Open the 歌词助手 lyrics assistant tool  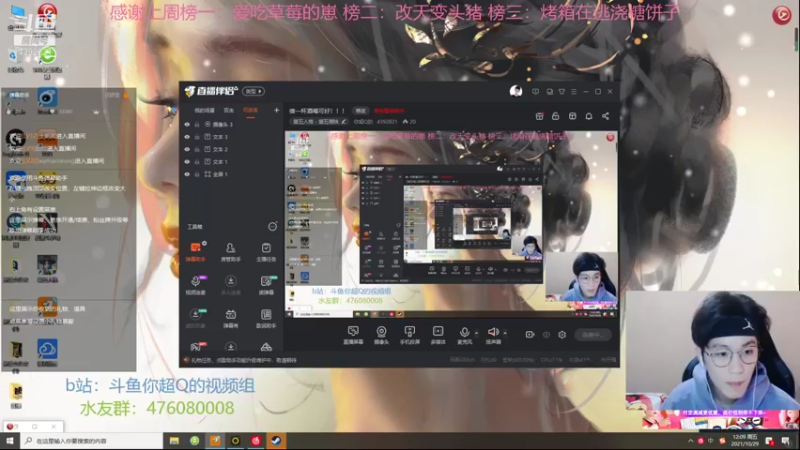click(x=266, y=318)
